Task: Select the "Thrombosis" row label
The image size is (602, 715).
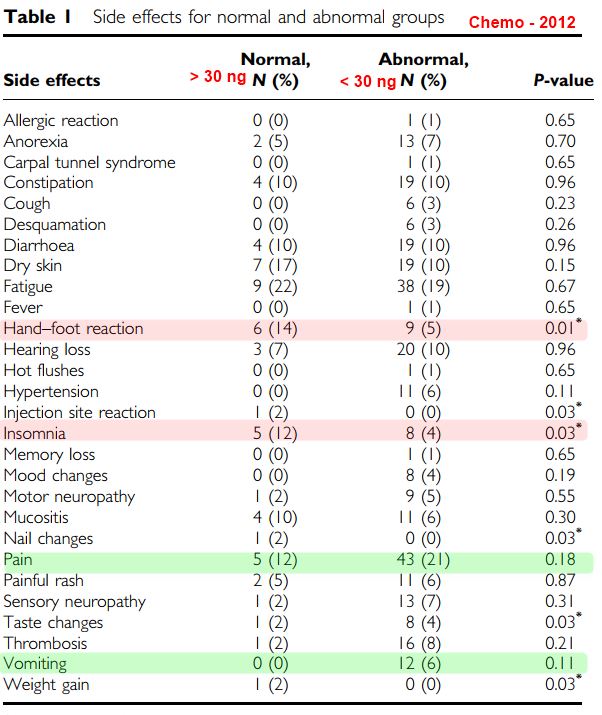Action: pos(46,643)
